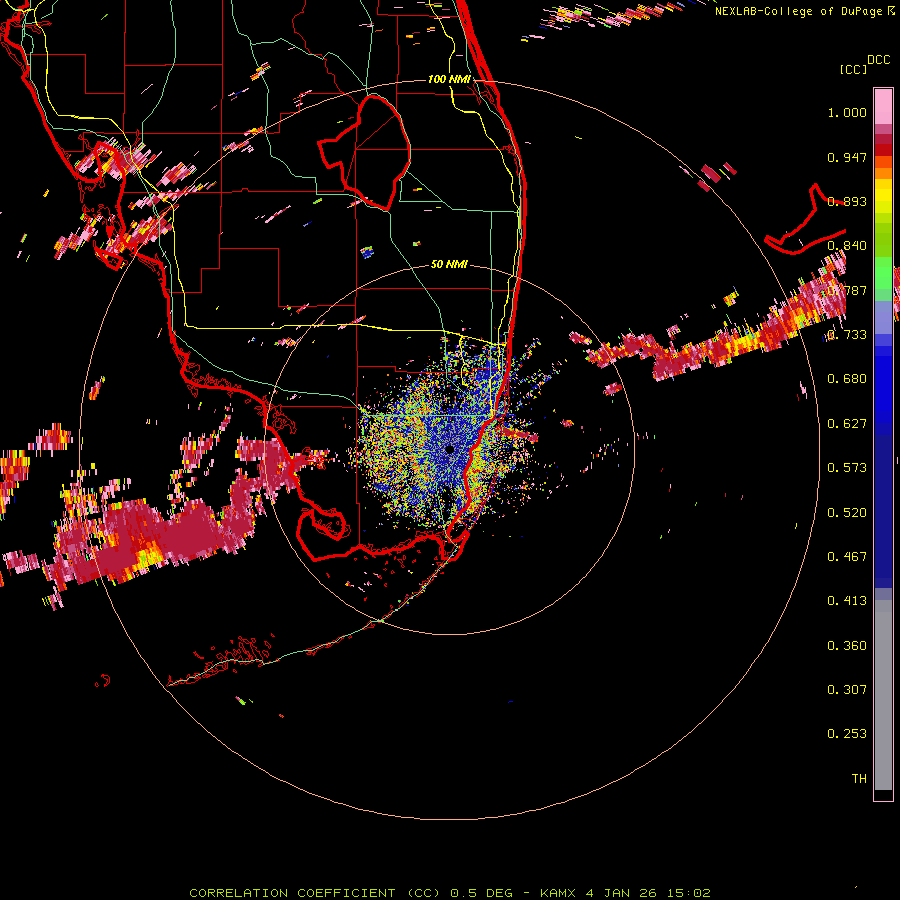Click the 0.360 scale value
Viewport: 900px width, 900px height.
847,646
